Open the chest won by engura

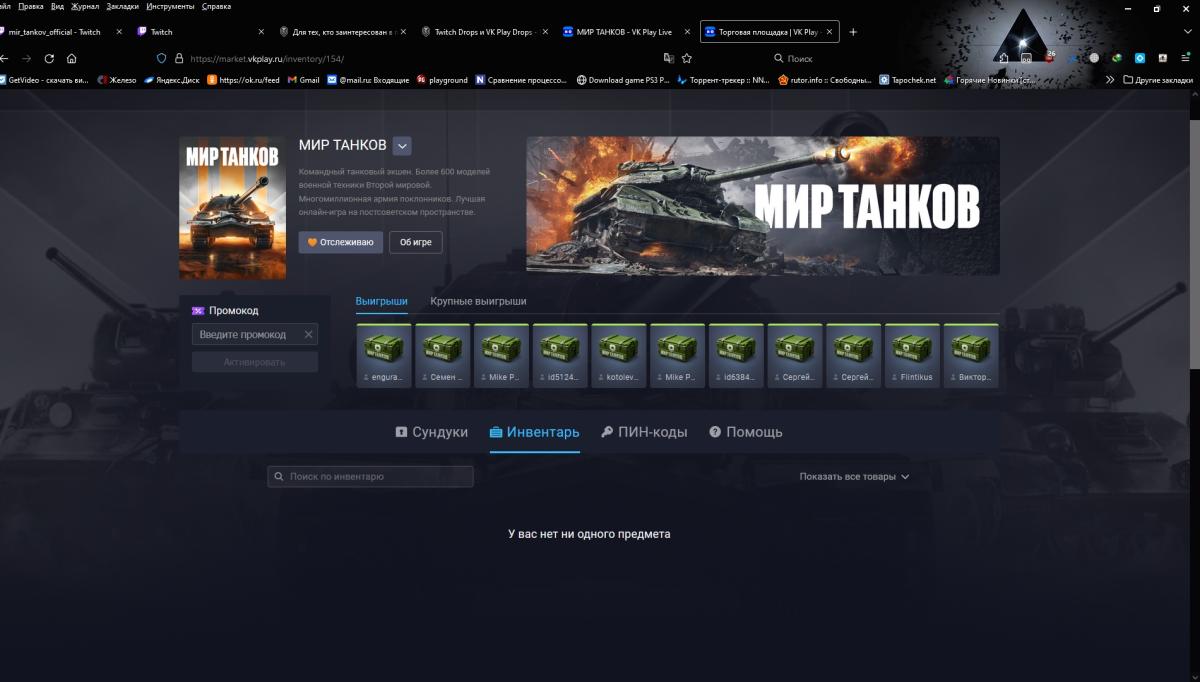point(384,355)
